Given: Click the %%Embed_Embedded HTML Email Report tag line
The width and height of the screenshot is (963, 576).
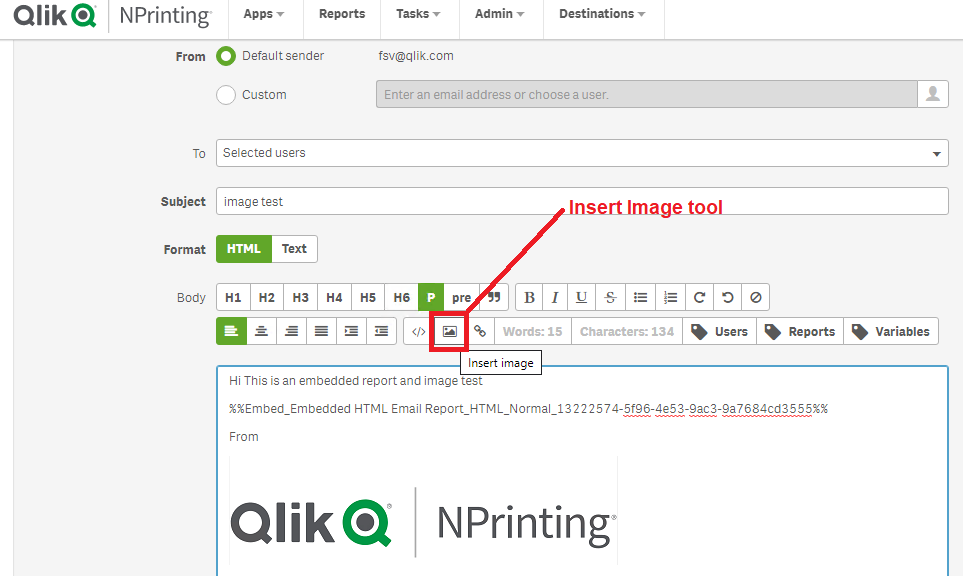Looking at the screenshot, I should point(528,409).
